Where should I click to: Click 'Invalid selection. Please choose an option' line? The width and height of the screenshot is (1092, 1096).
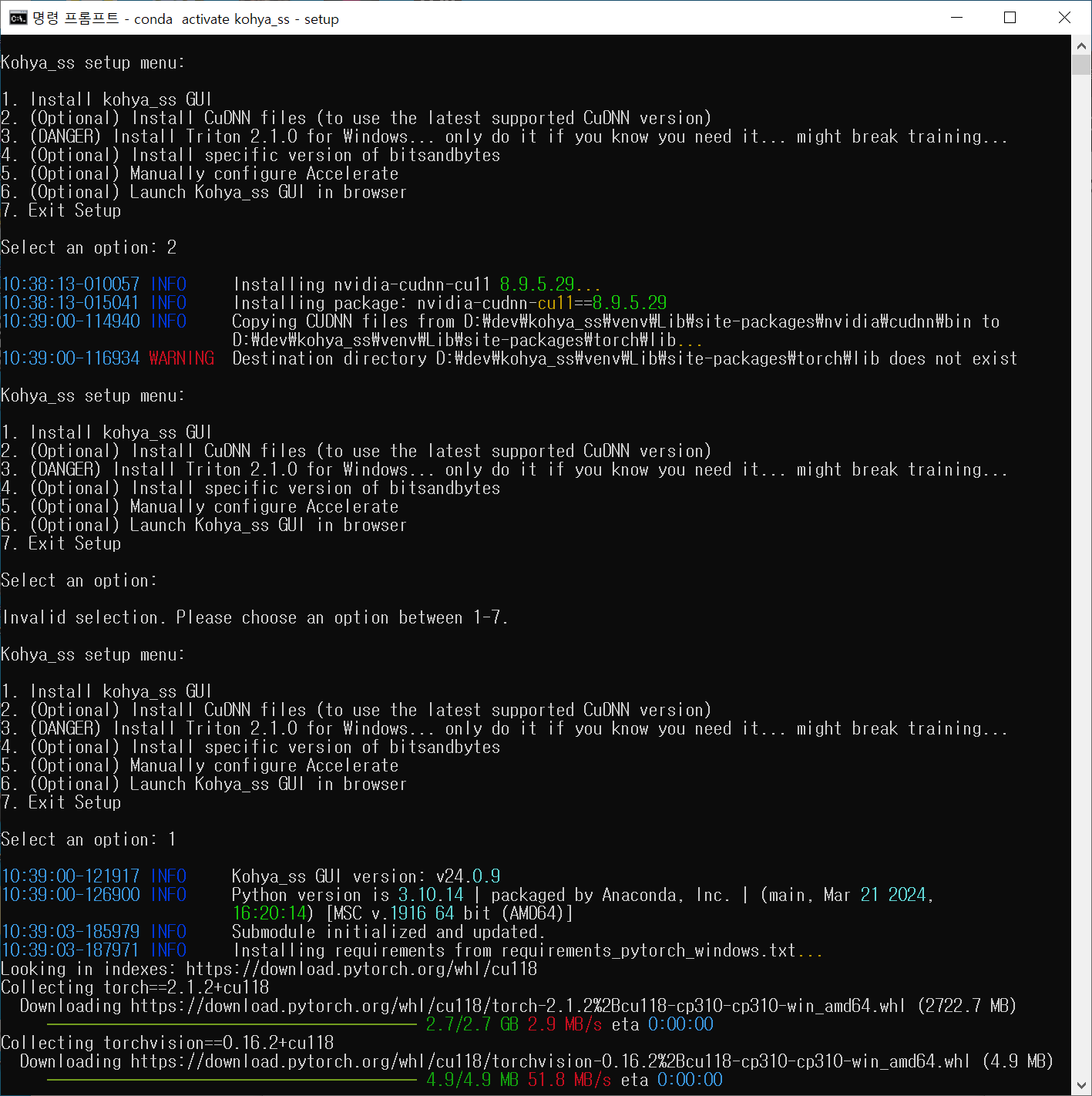255,617
